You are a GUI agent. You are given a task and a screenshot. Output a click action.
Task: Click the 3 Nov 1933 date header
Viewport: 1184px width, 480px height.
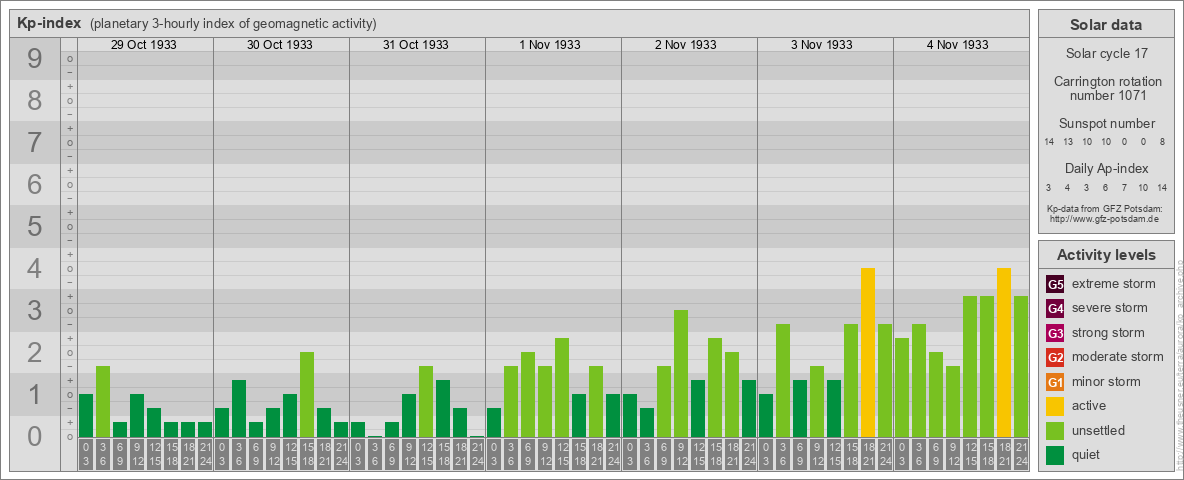[822, 45]
